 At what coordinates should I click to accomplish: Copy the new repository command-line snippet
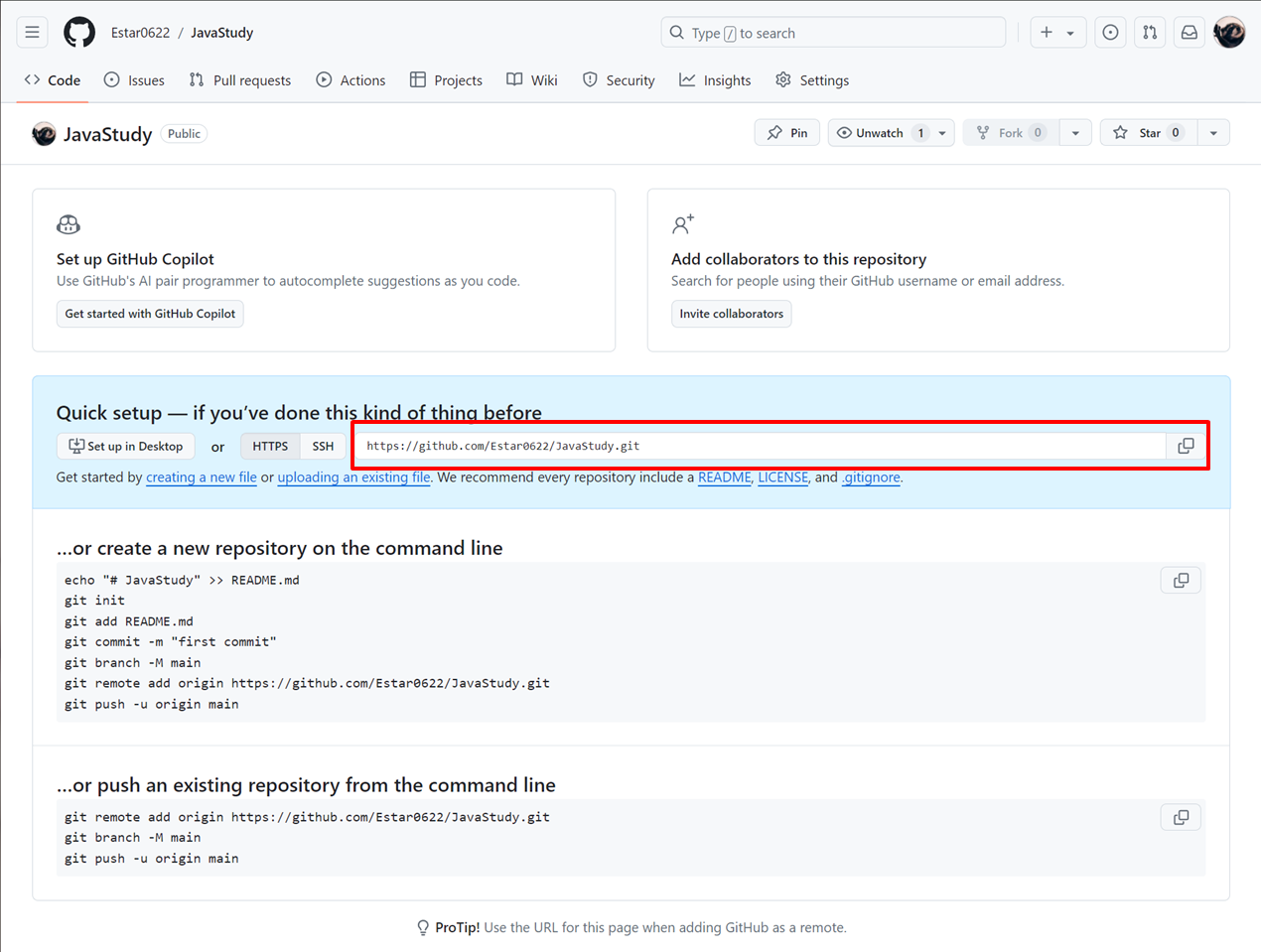click(x=1180, y=580)
